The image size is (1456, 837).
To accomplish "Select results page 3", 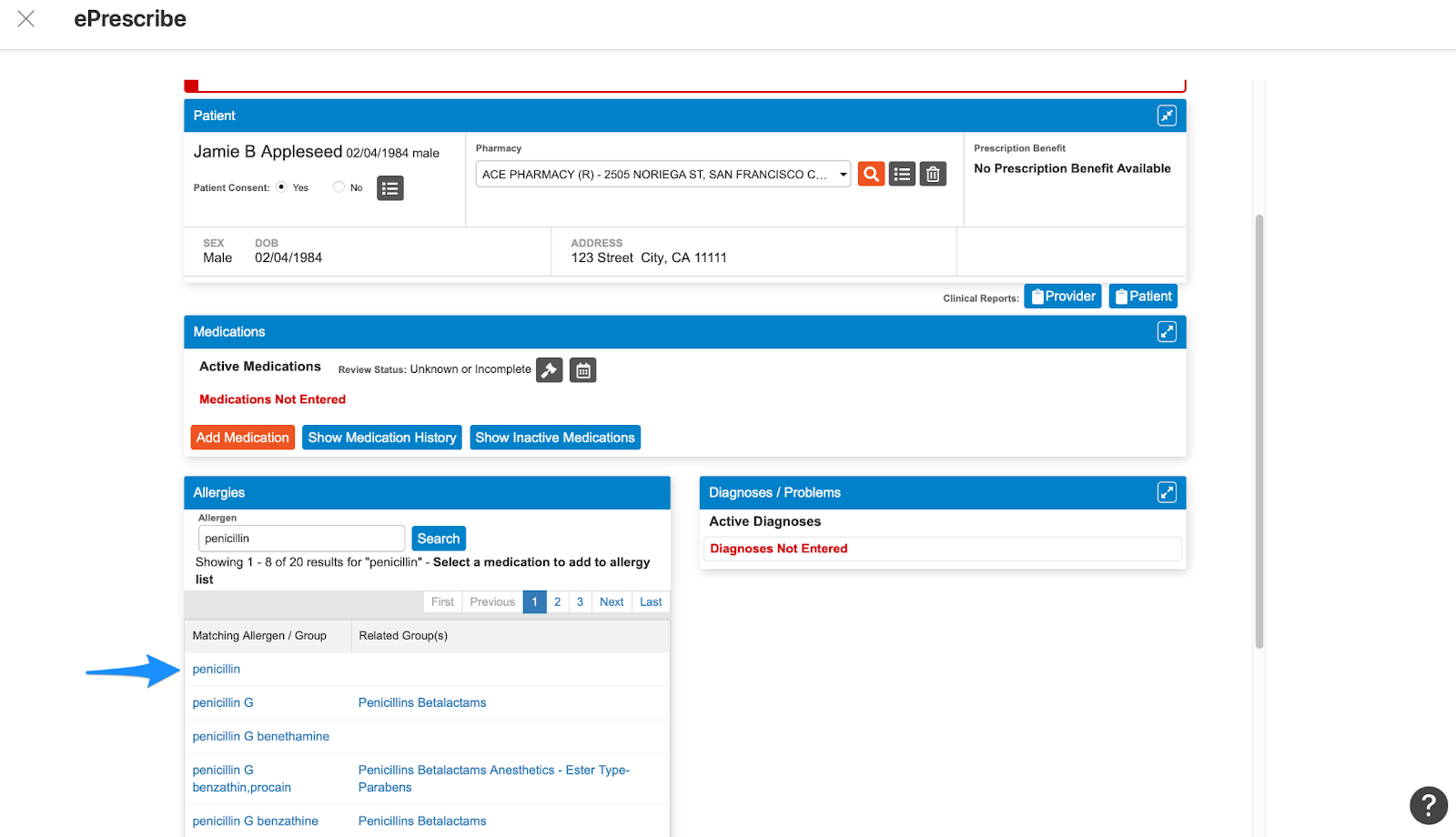I will click(580, 602).
